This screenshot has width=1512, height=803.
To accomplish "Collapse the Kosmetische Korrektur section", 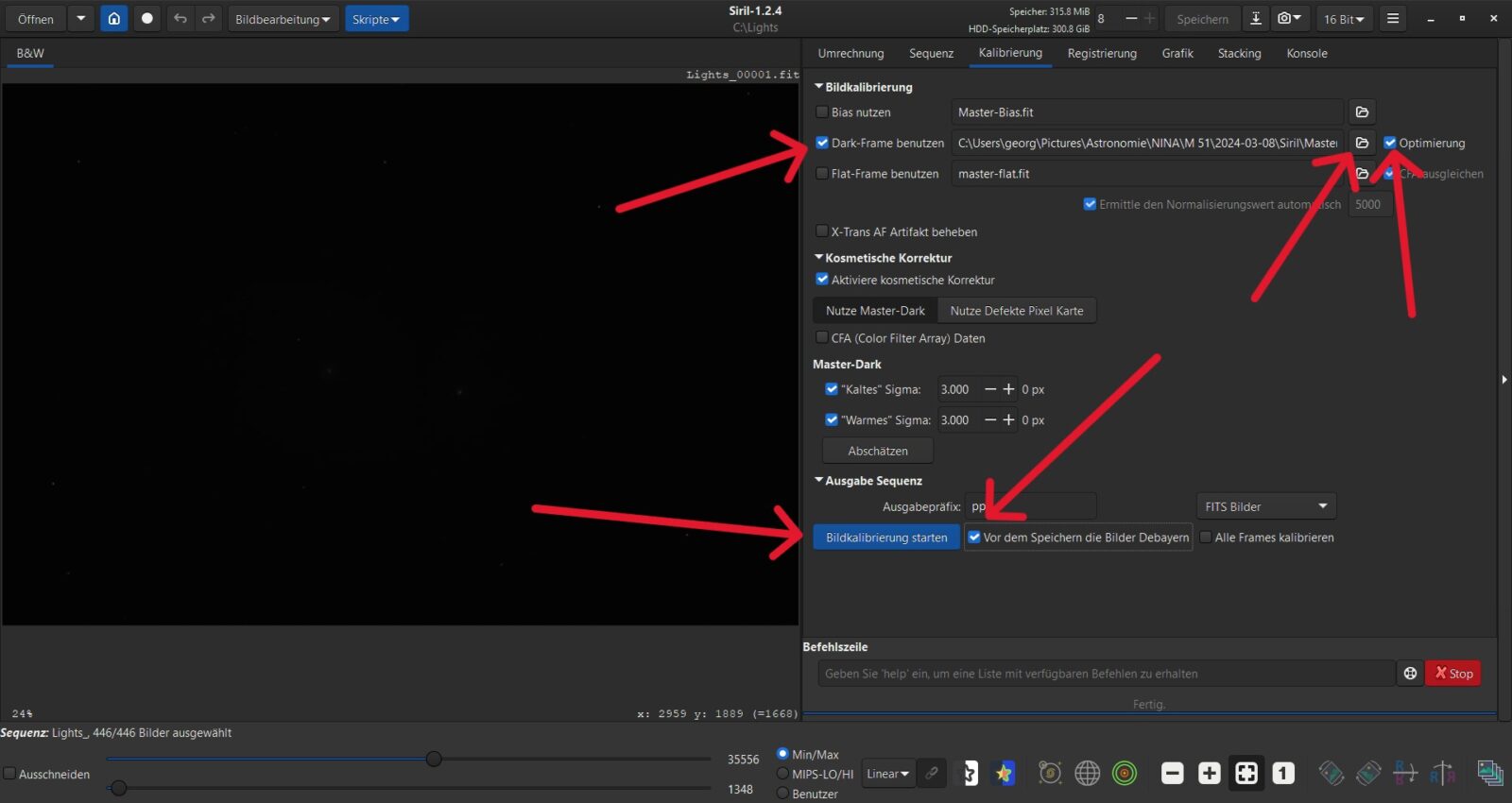I will (819, 257).
